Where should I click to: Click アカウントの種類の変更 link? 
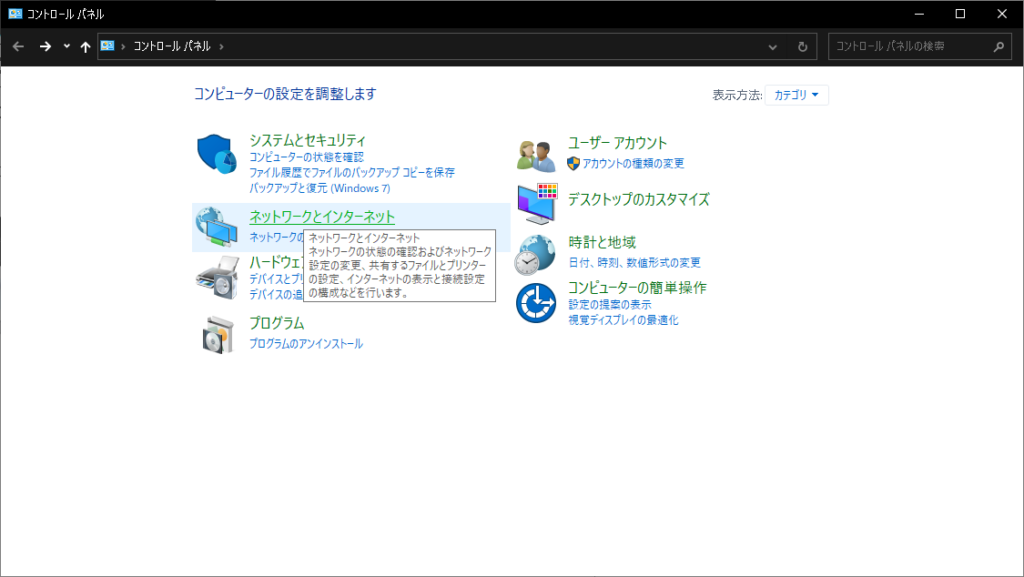coord(633,164)
